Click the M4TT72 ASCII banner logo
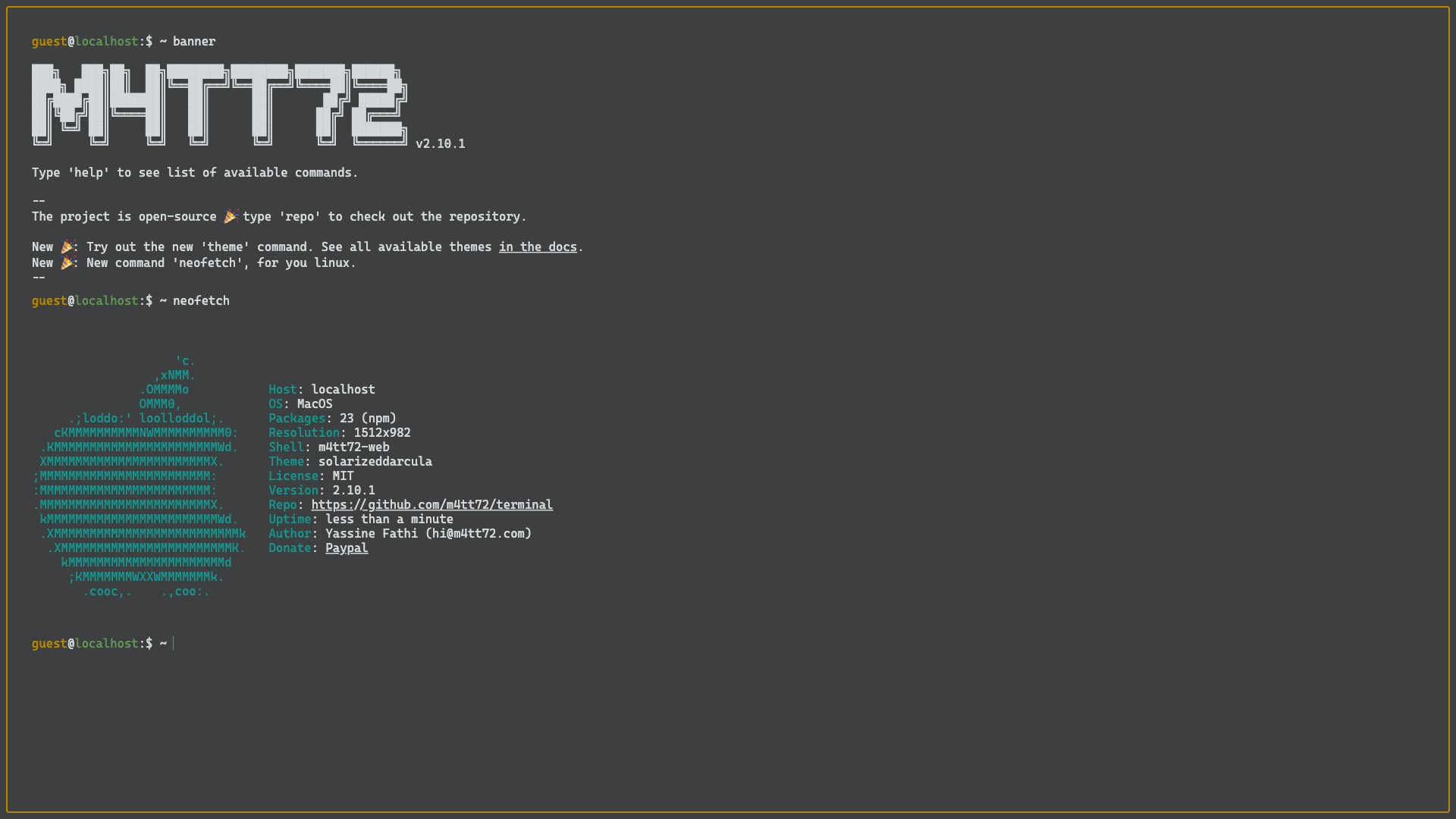The height and width of the screenshot is (819, 1456). click(x=220, y=105)
